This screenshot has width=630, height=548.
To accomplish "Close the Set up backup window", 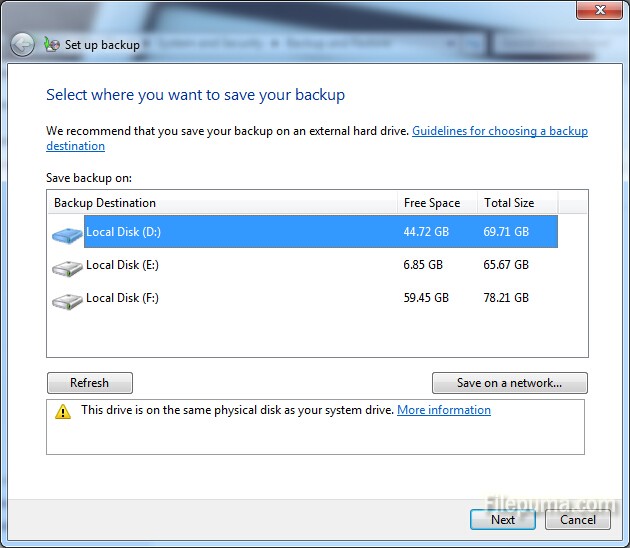I will coord(599,10).
